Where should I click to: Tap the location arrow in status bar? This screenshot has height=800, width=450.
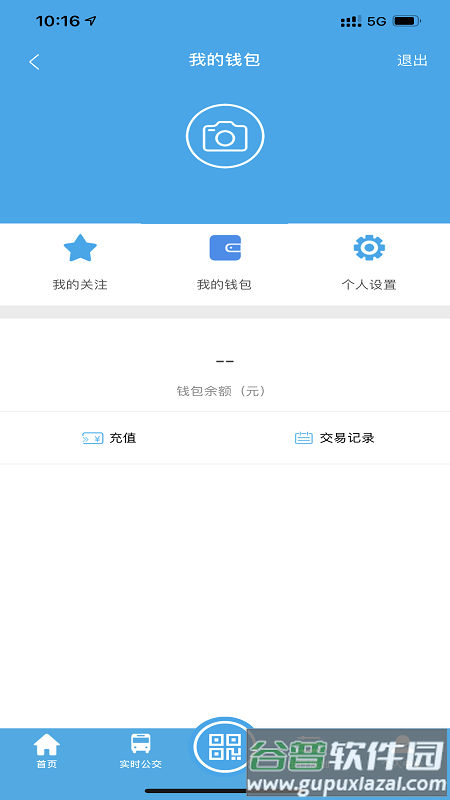[90, 21]
